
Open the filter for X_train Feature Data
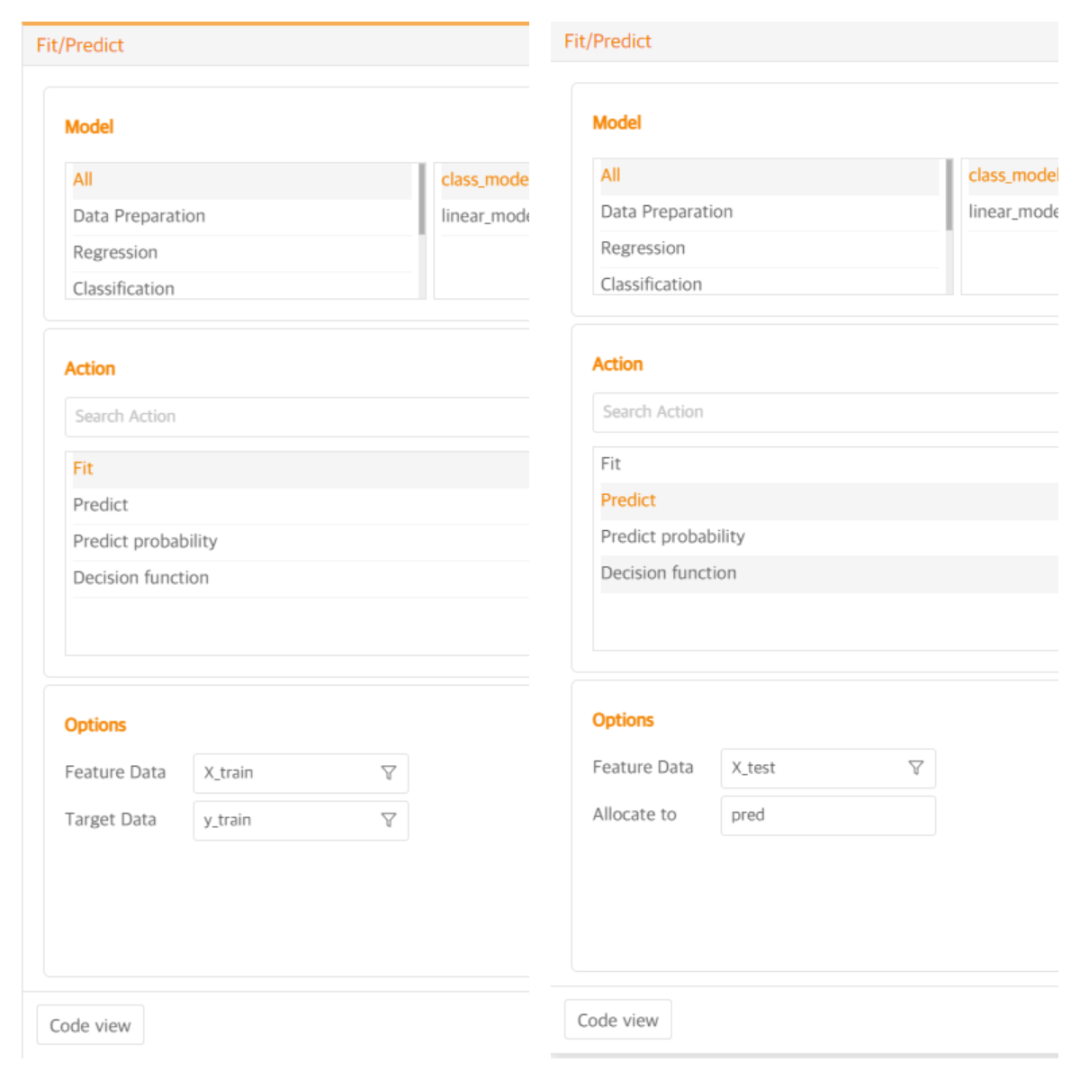coord(390,772)
